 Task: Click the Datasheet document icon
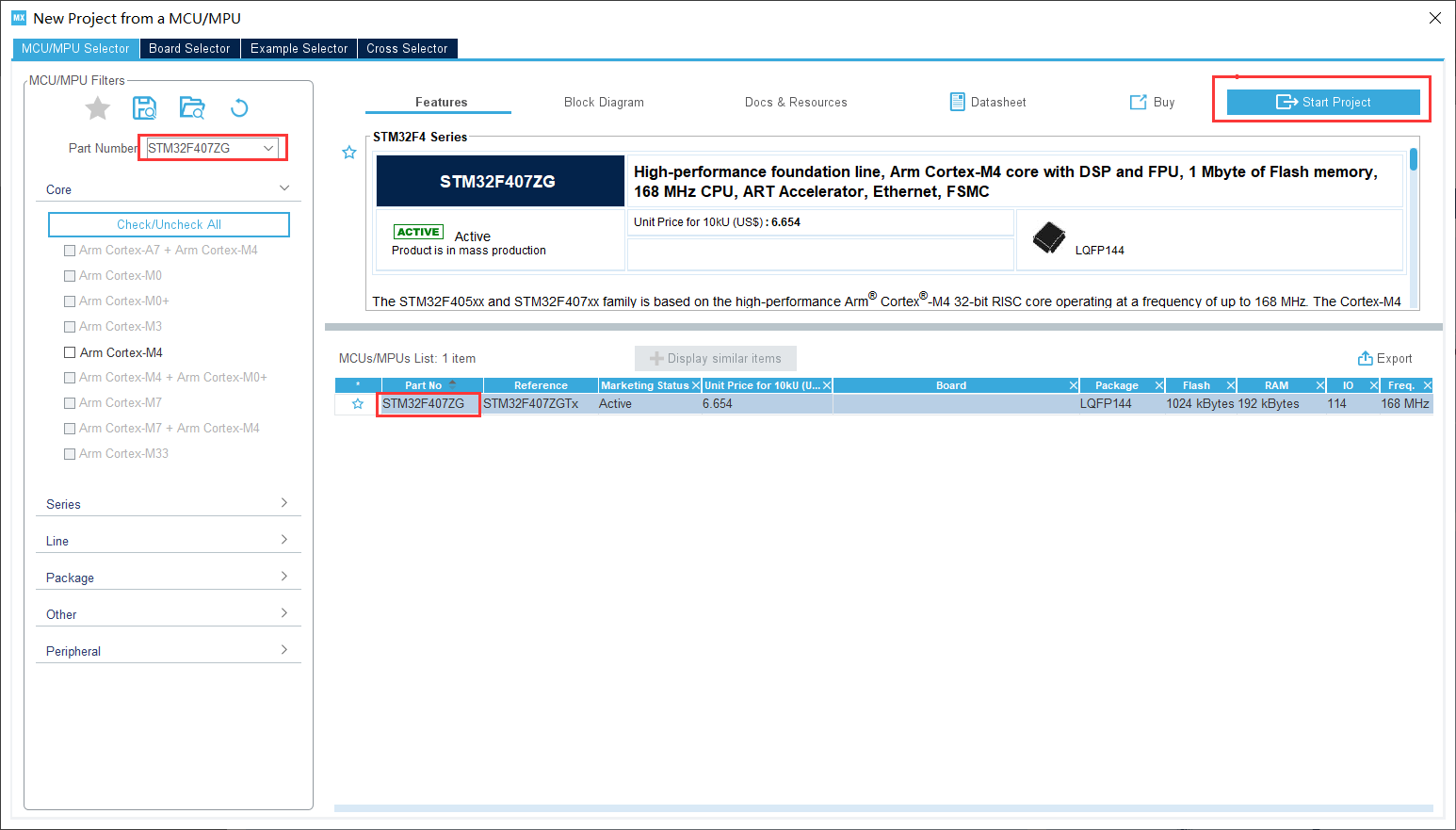point(958,102)
